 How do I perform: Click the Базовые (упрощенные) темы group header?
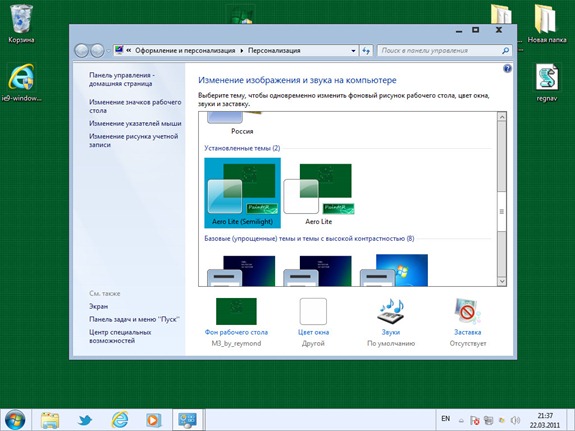(x=309, y=238)
